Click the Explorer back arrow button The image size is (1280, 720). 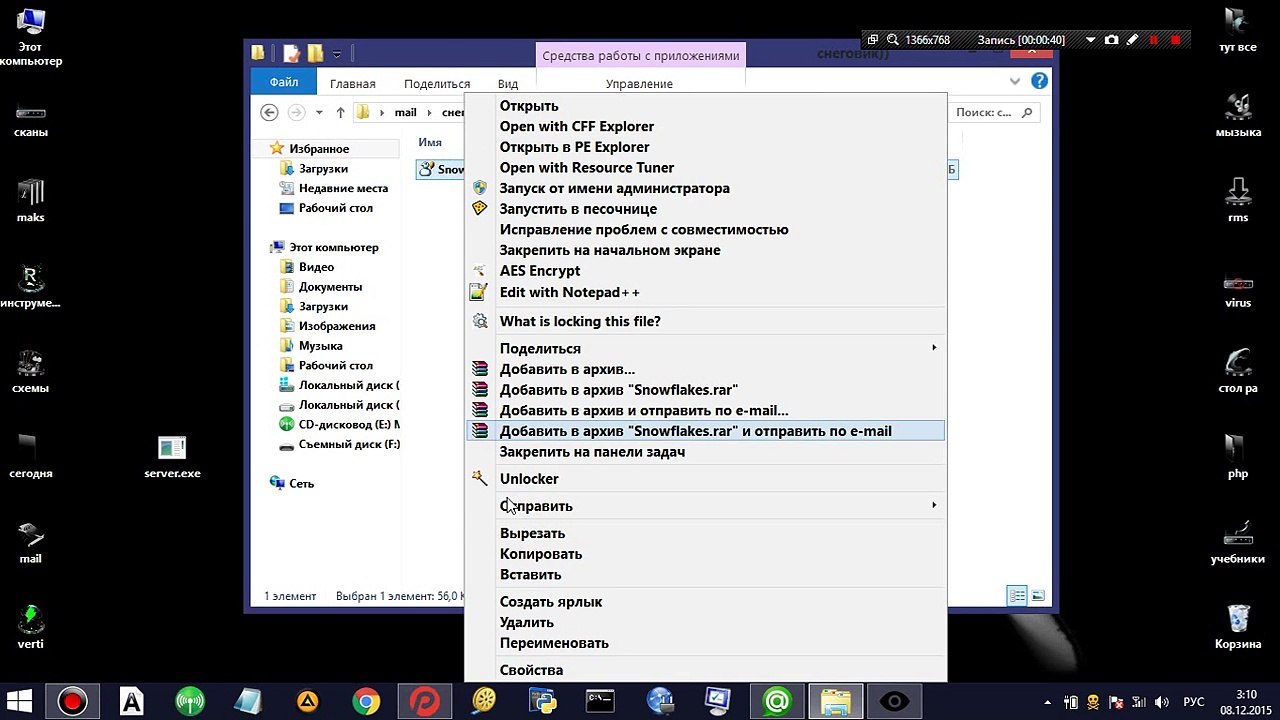tap(268, 112)
